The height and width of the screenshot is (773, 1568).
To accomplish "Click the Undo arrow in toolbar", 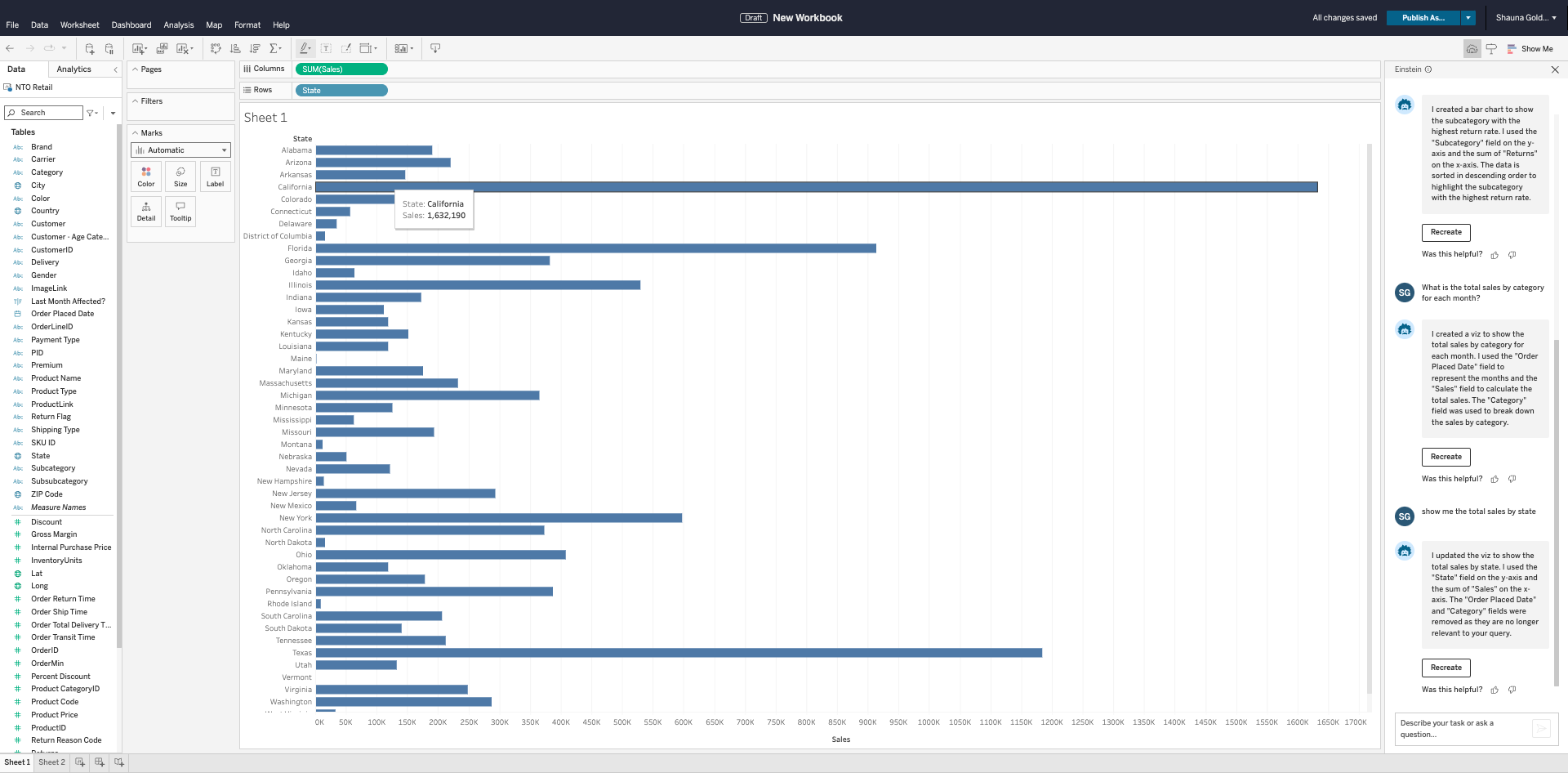I will [10, 49].
